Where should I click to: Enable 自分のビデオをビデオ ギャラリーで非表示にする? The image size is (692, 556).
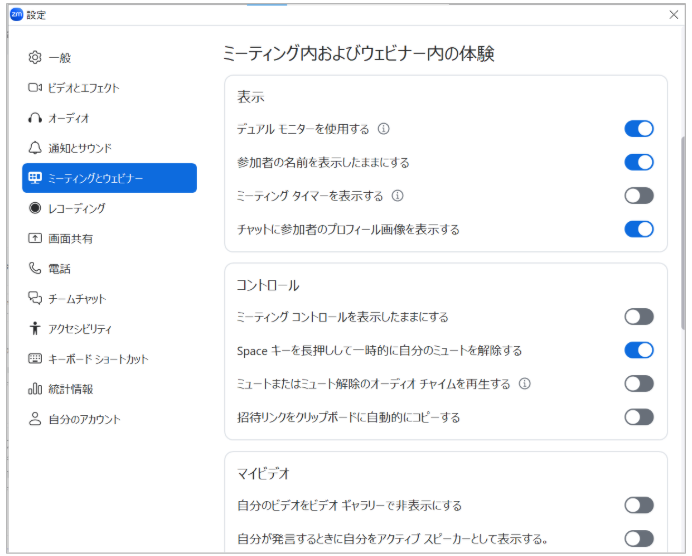point(639,505)
